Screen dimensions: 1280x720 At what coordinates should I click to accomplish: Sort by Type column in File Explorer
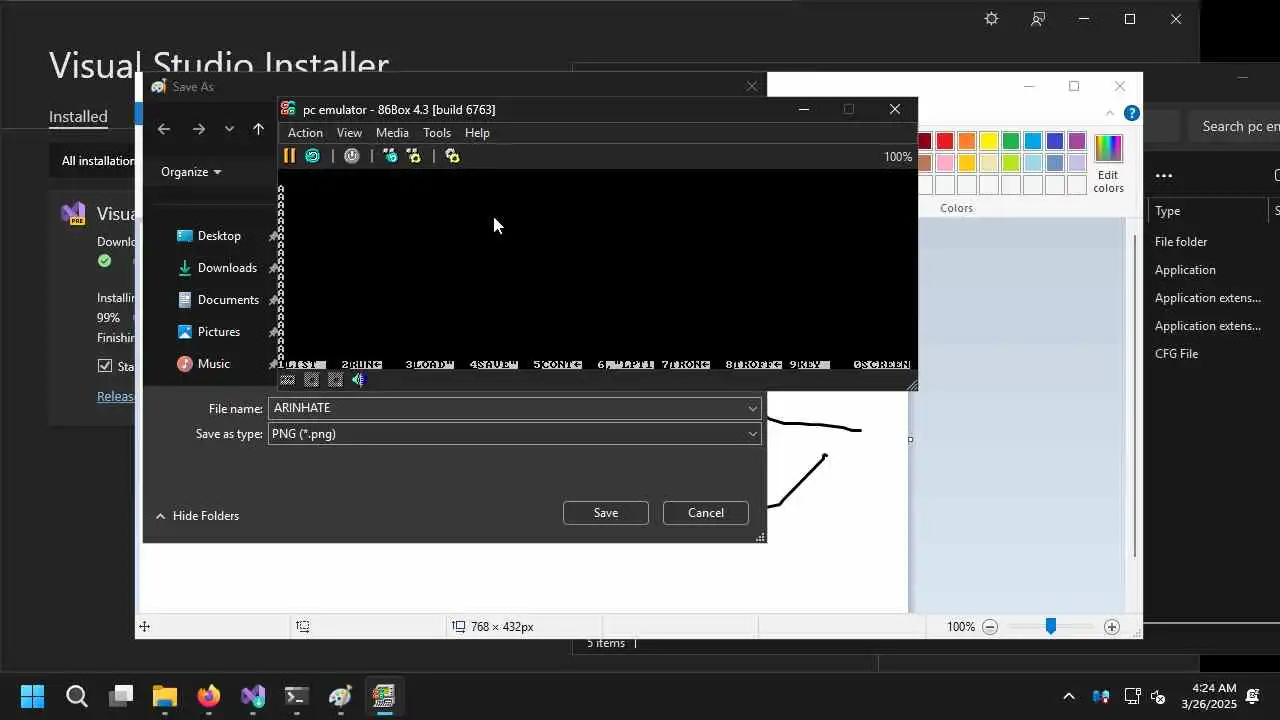tap(1168, 211)
